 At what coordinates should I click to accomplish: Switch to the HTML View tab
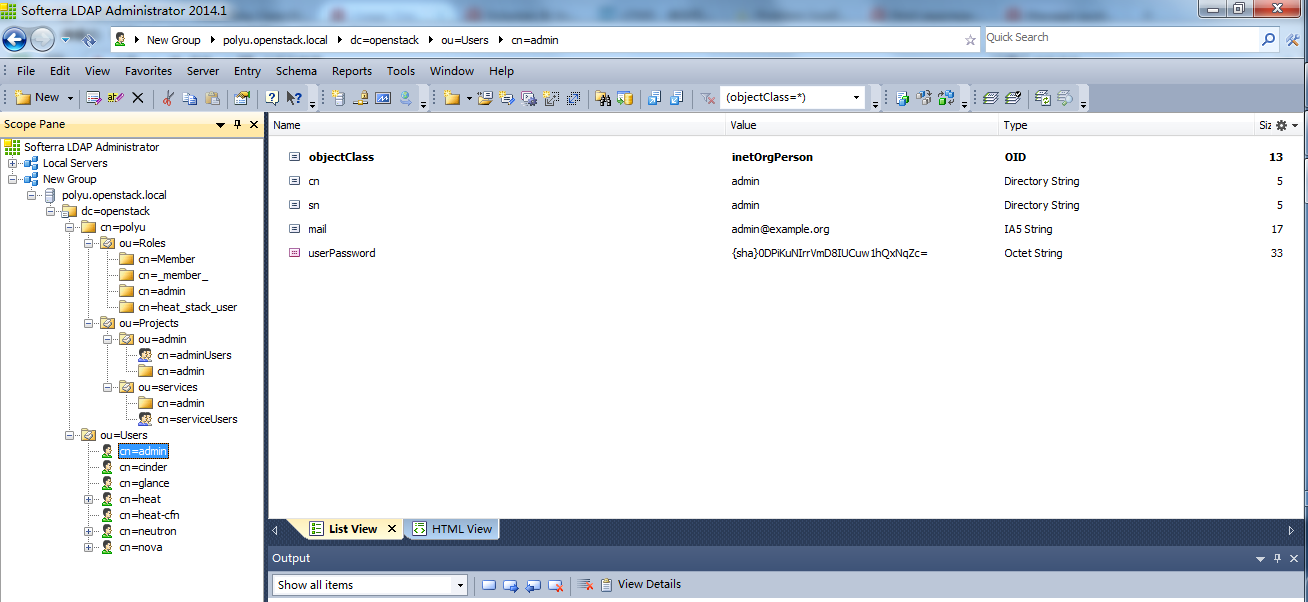click(x=453, y=529)
